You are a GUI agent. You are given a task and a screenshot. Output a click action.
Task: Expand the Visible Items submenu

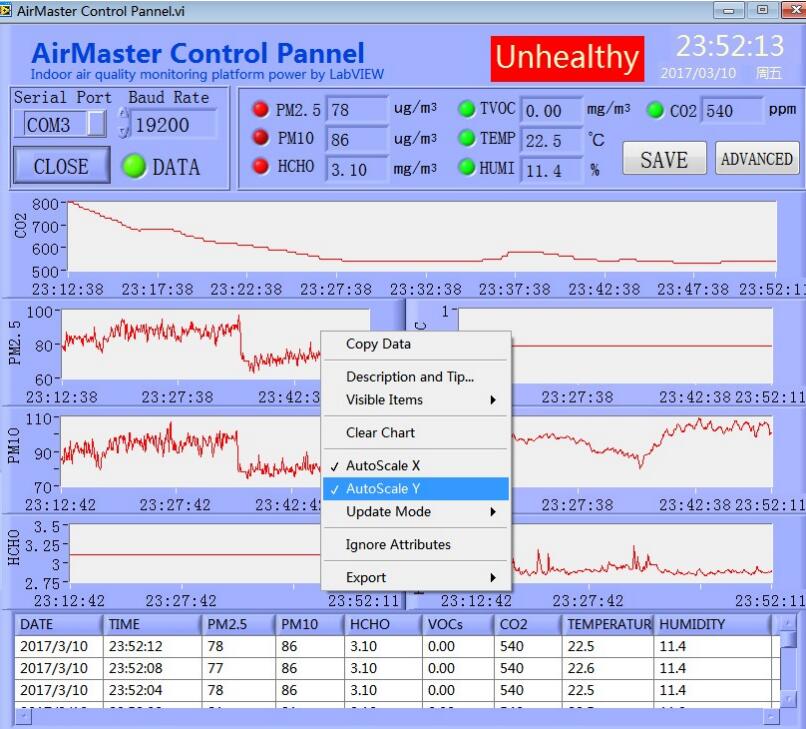coord(416,400)
